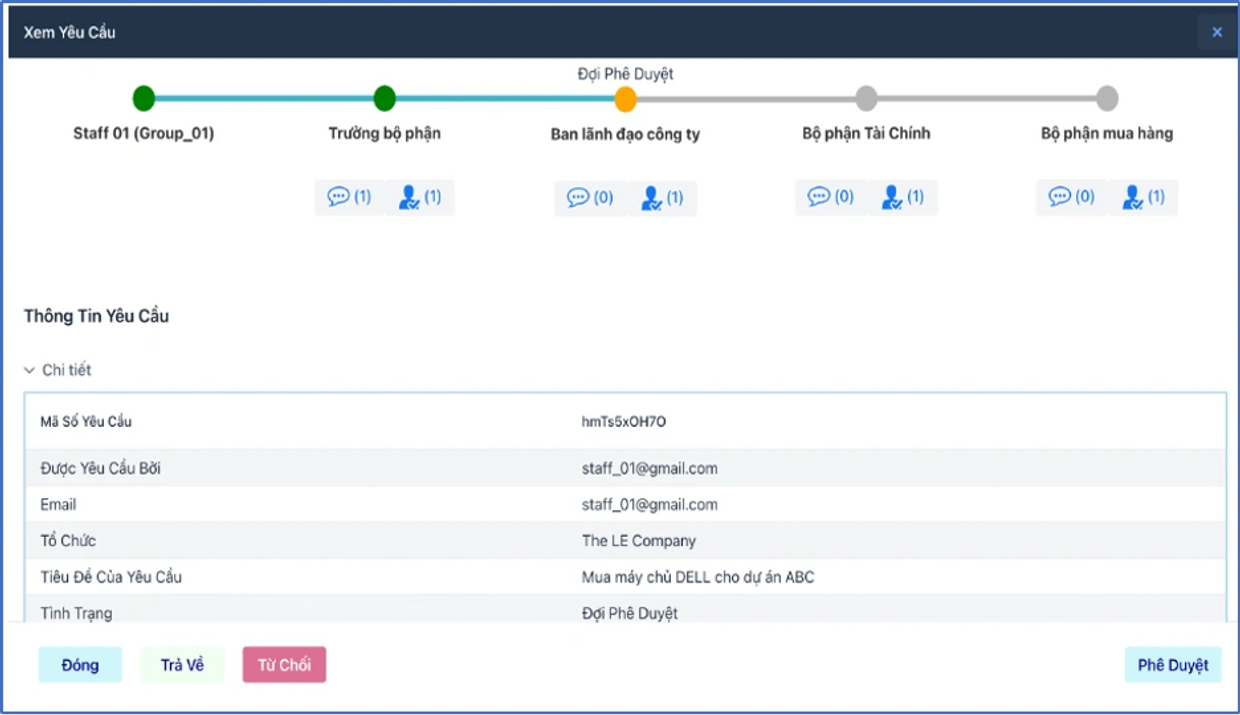The image size is (1240, 715).
Task: Open comments for Bộ phận mua hàng
Action: point(1072,197)
